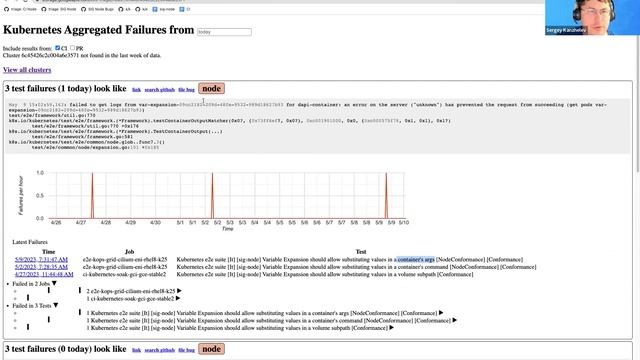Click the 3 test failures (0 today) heading
640x360 pixels.
click(x=66, y=349)
